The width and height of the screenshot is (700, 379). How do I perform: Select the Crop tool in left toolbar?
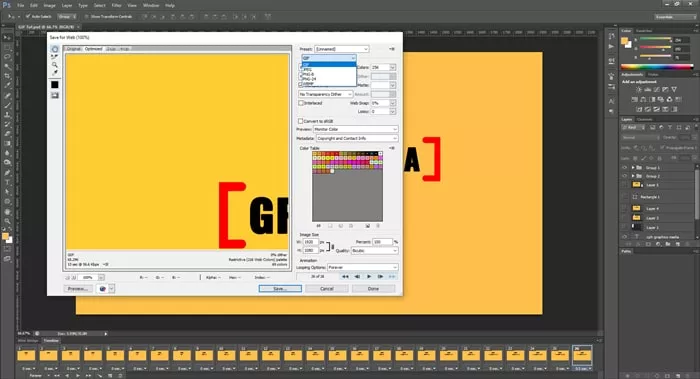point(7,76)
